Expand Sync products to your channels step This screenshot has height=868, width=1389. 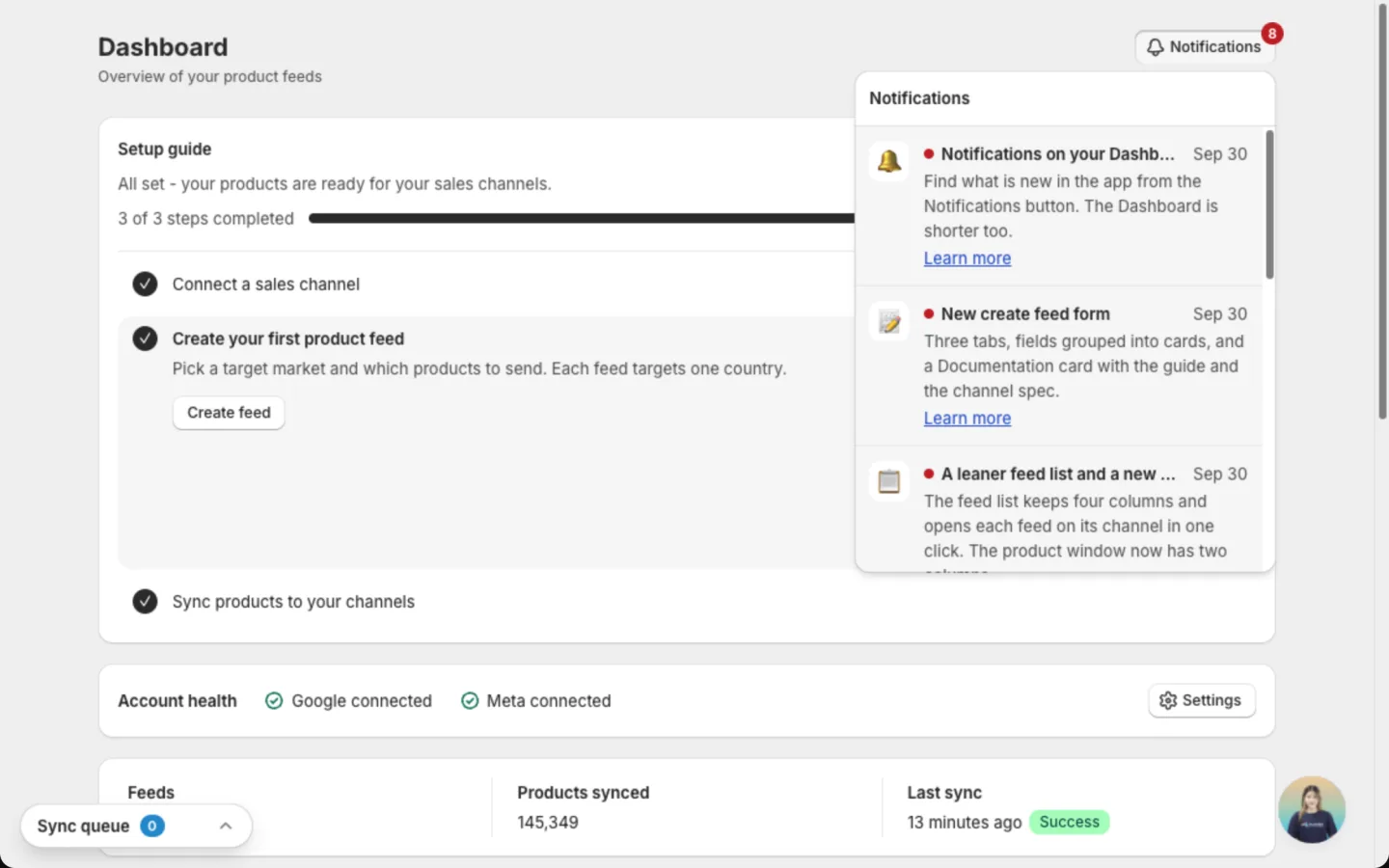[293, 602]
